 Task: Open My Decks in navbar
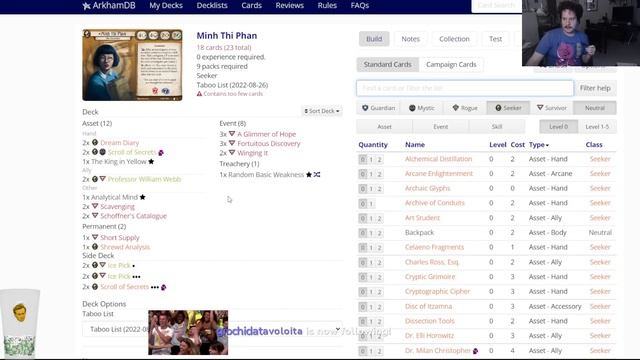pos(166,5)
